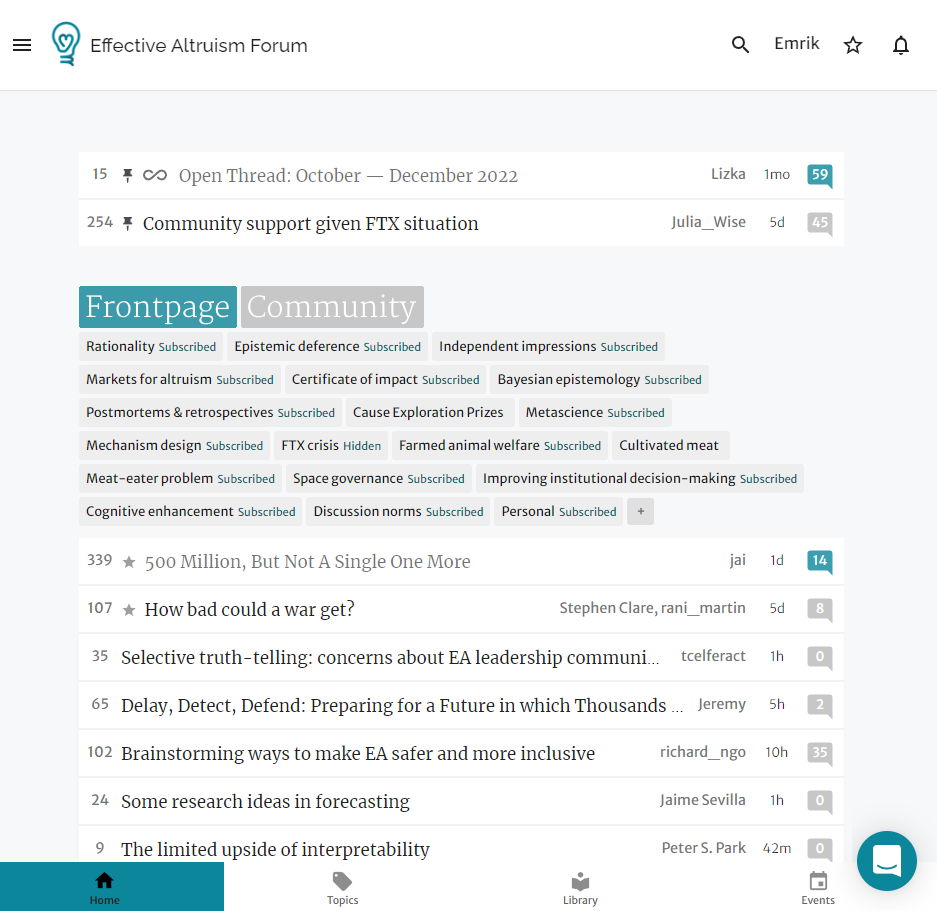The image size is (937, 911).
Task: Open Cause Exploration Prizes tag filter
Action: tap(428, 412)
